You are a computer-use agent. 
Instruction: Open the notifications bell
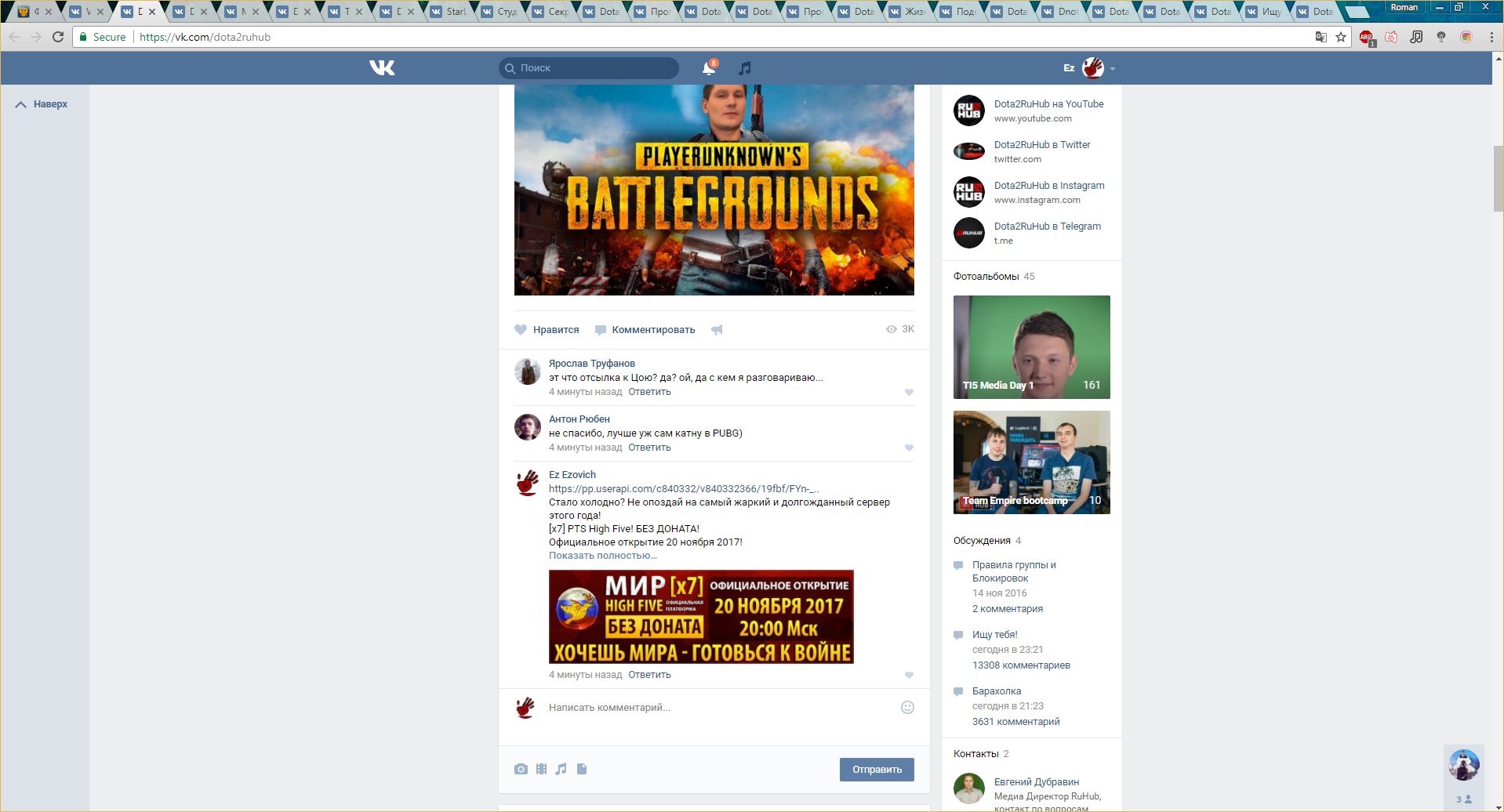(709, 68)
